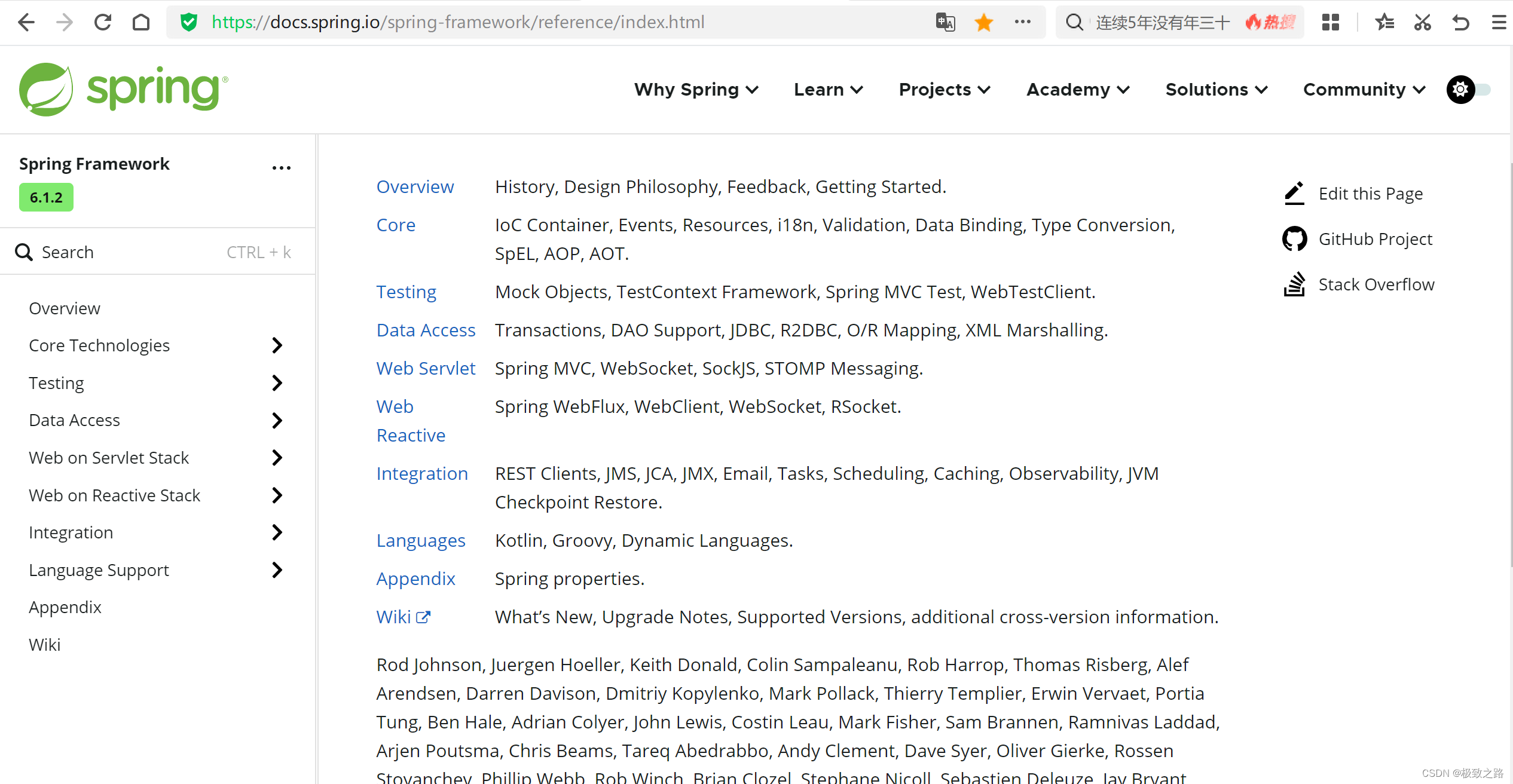Open the Academy dropdown menu
Screen dimensions: 1513x784
pyautogui.click(x=1078, y=90)
